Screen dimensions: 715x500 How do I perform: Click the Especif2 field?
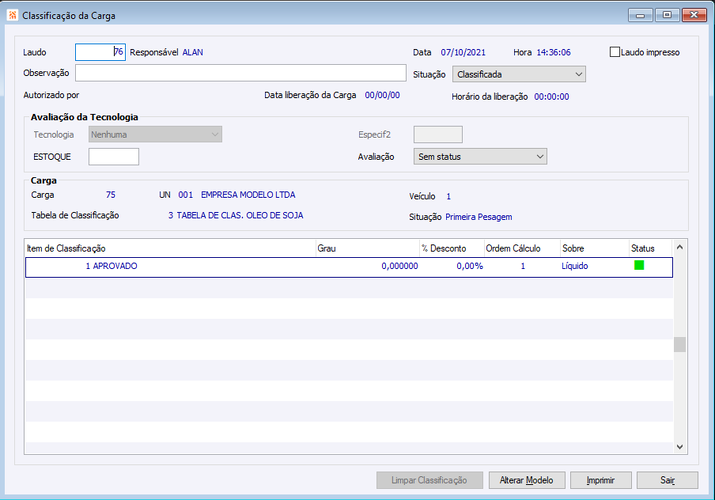pos(438,134)
